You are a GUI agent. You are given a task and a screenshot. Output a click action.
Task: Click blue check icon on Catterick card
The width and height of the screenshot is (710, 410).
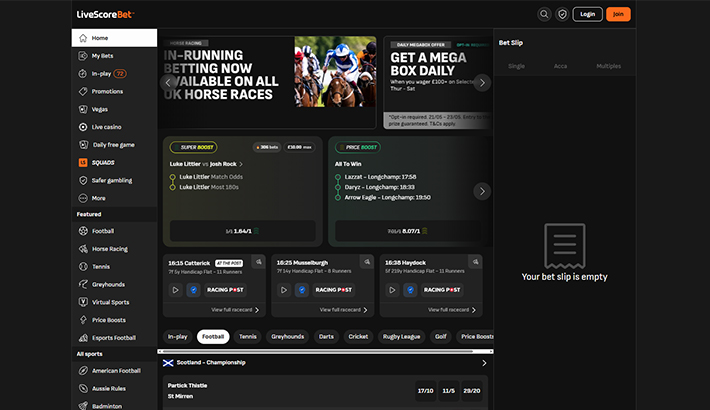(x=193, y=290)
